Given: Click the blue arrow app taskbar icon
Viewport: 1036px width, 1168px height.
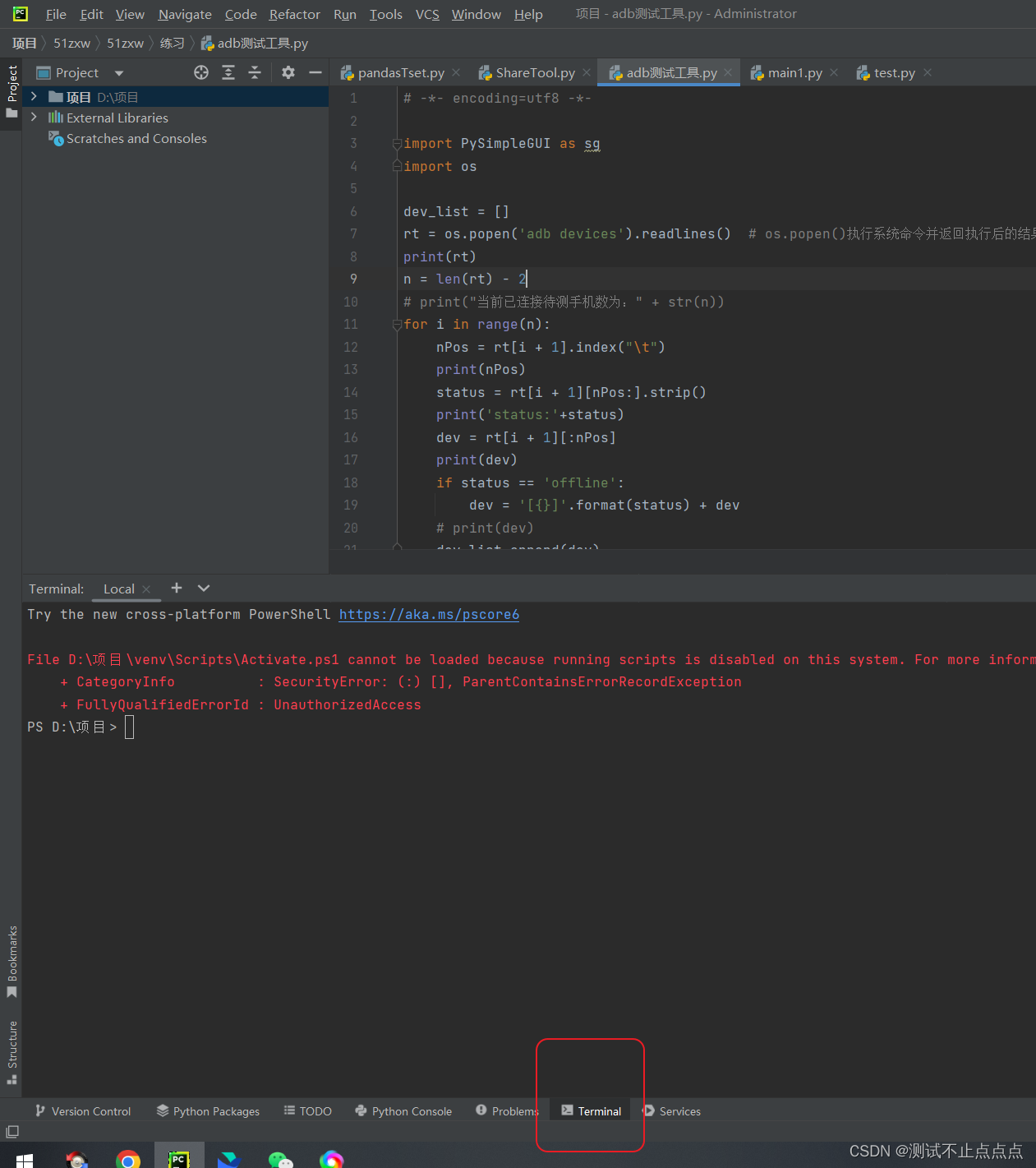Looking at the screenshot, I should [229, 1158].
